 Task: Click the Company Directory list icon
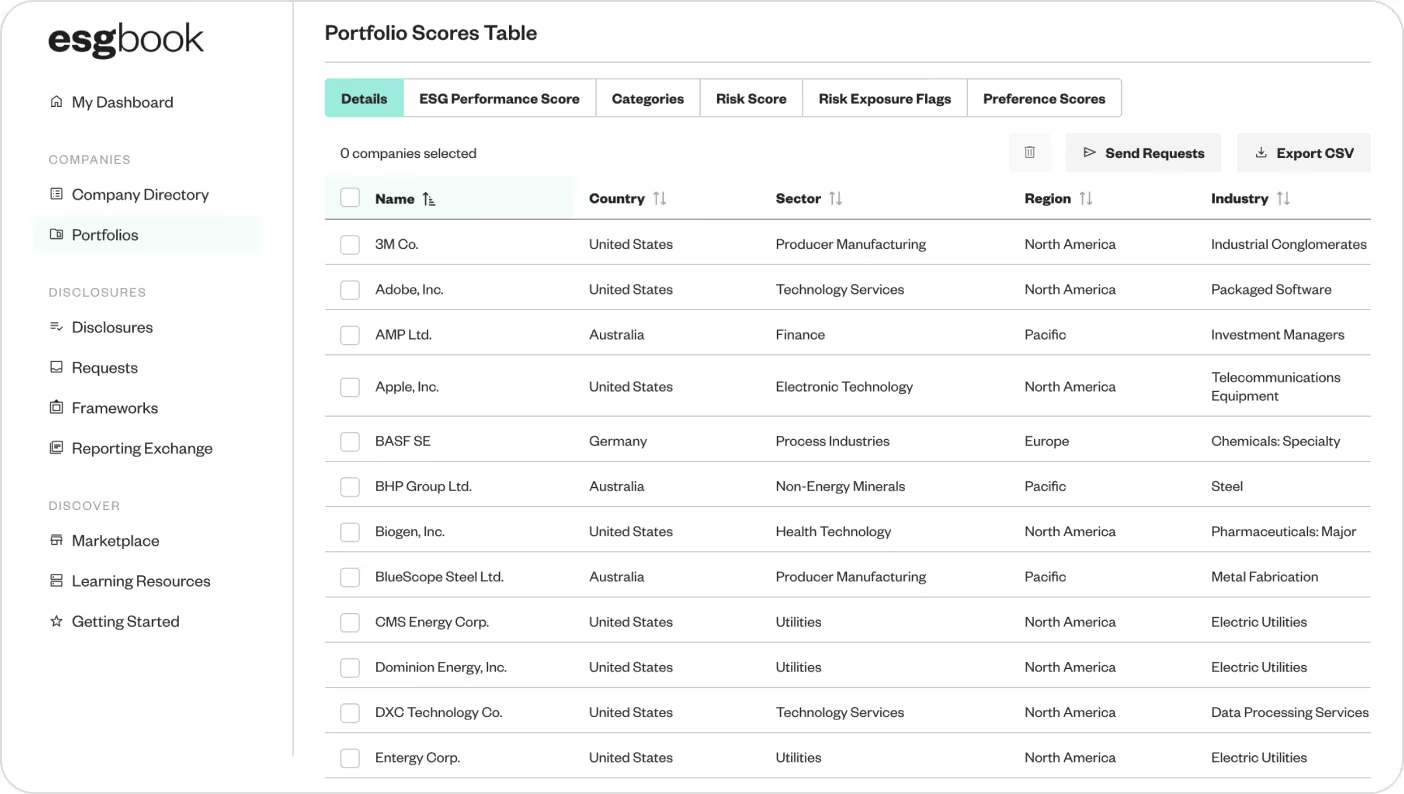[56, 194]
